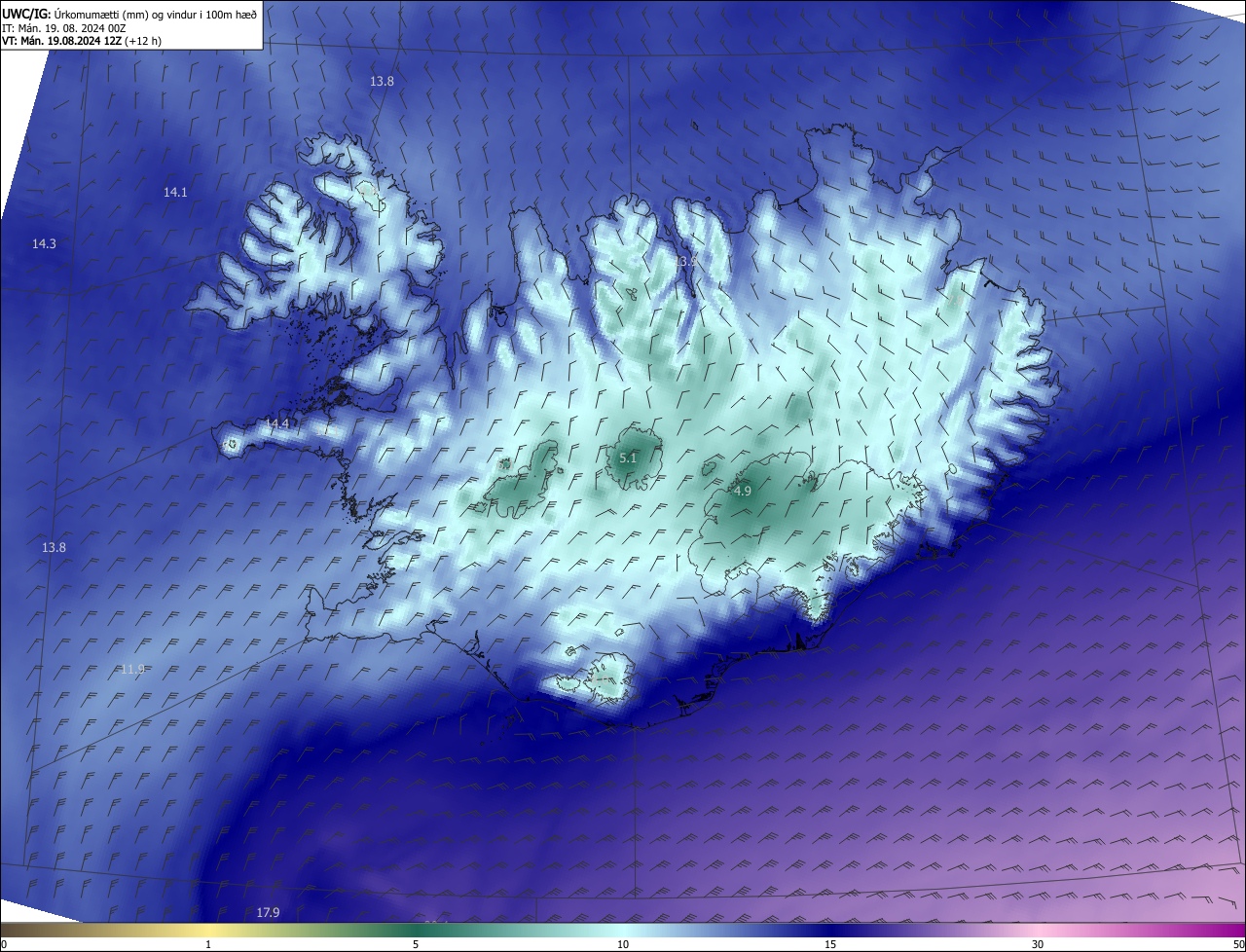
Task: Click the 'IT: Mán. 19. 08. 2024 00Z' line
Action: pyautogui.click(x=64, y=28)
